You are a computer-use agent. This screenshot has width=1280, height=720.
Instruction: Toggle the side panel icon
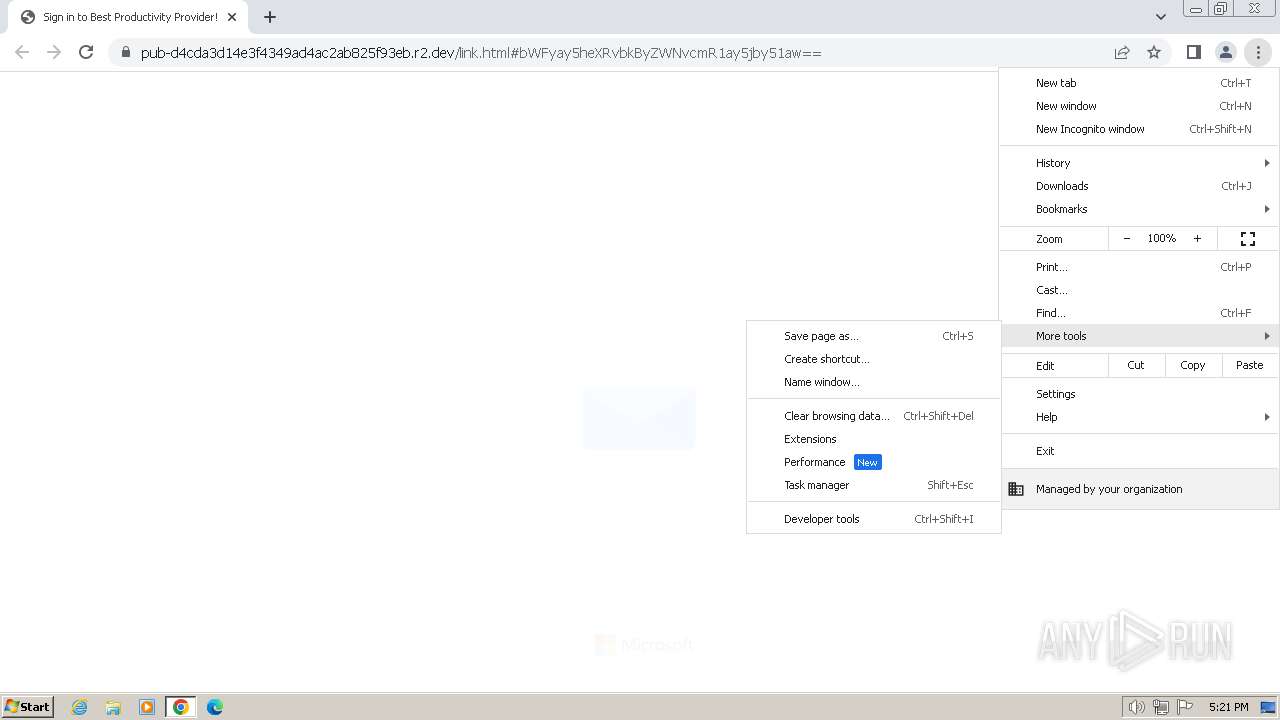coord(1193,52)
